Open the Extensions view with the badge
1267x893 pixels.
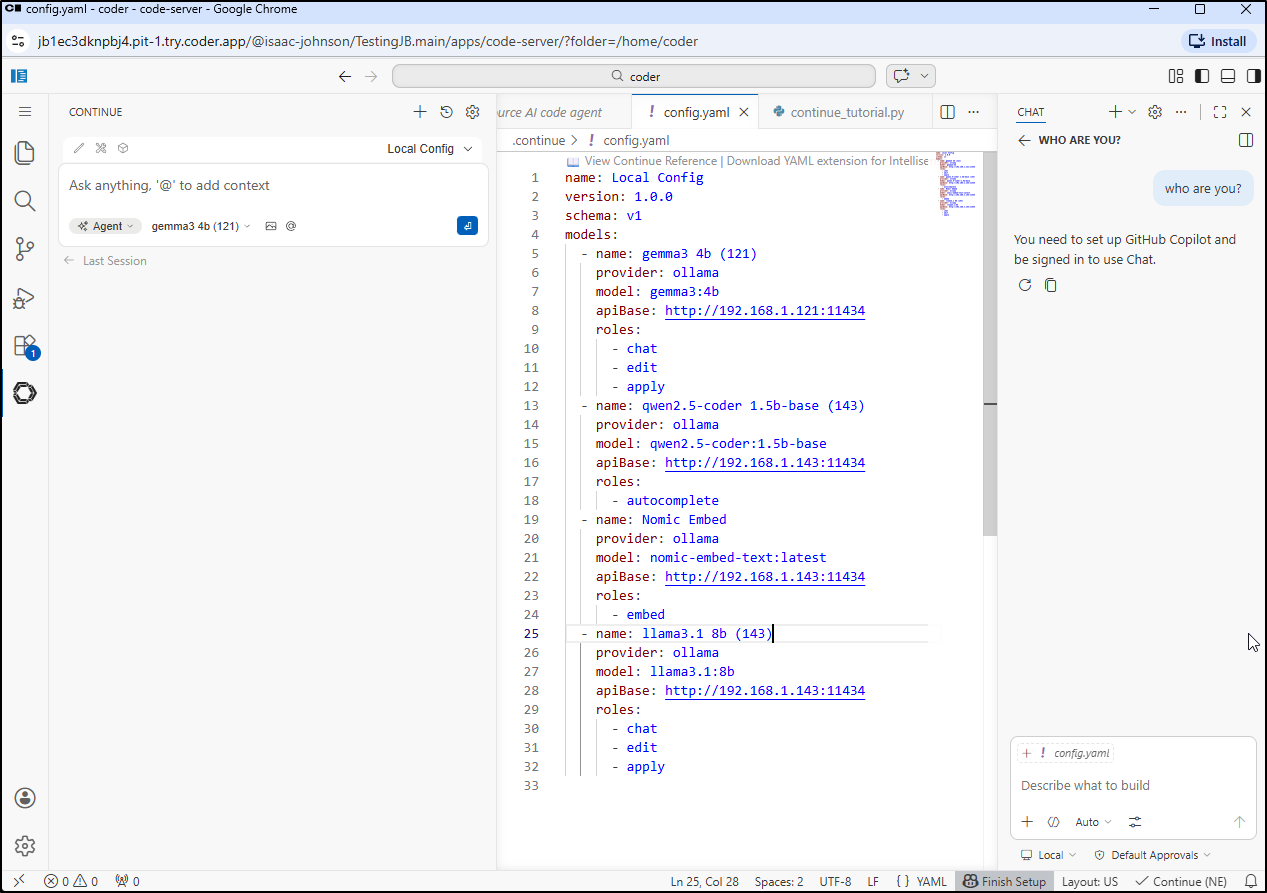coord(24,345)
